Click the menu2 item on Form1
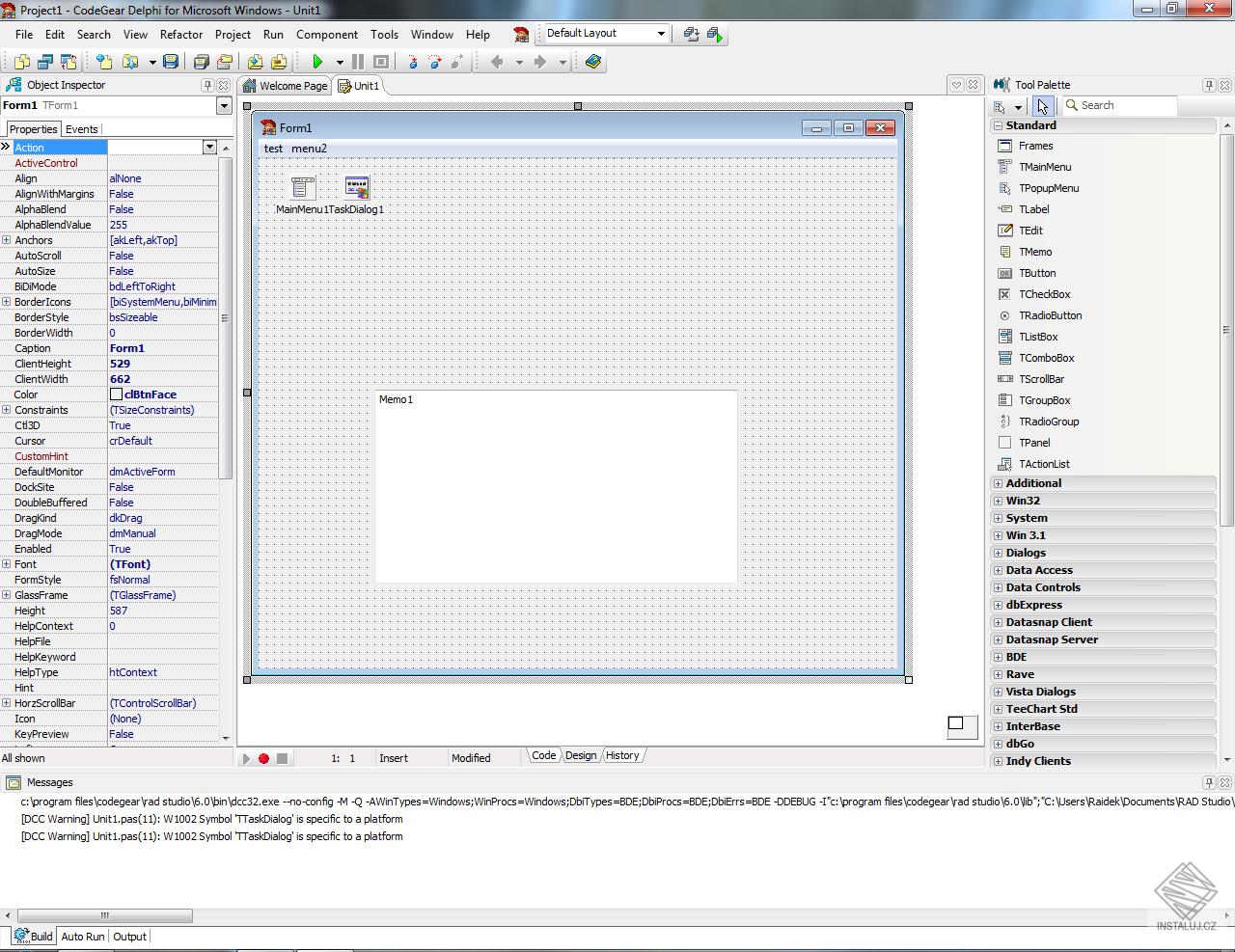 click(x=309, y=149)
